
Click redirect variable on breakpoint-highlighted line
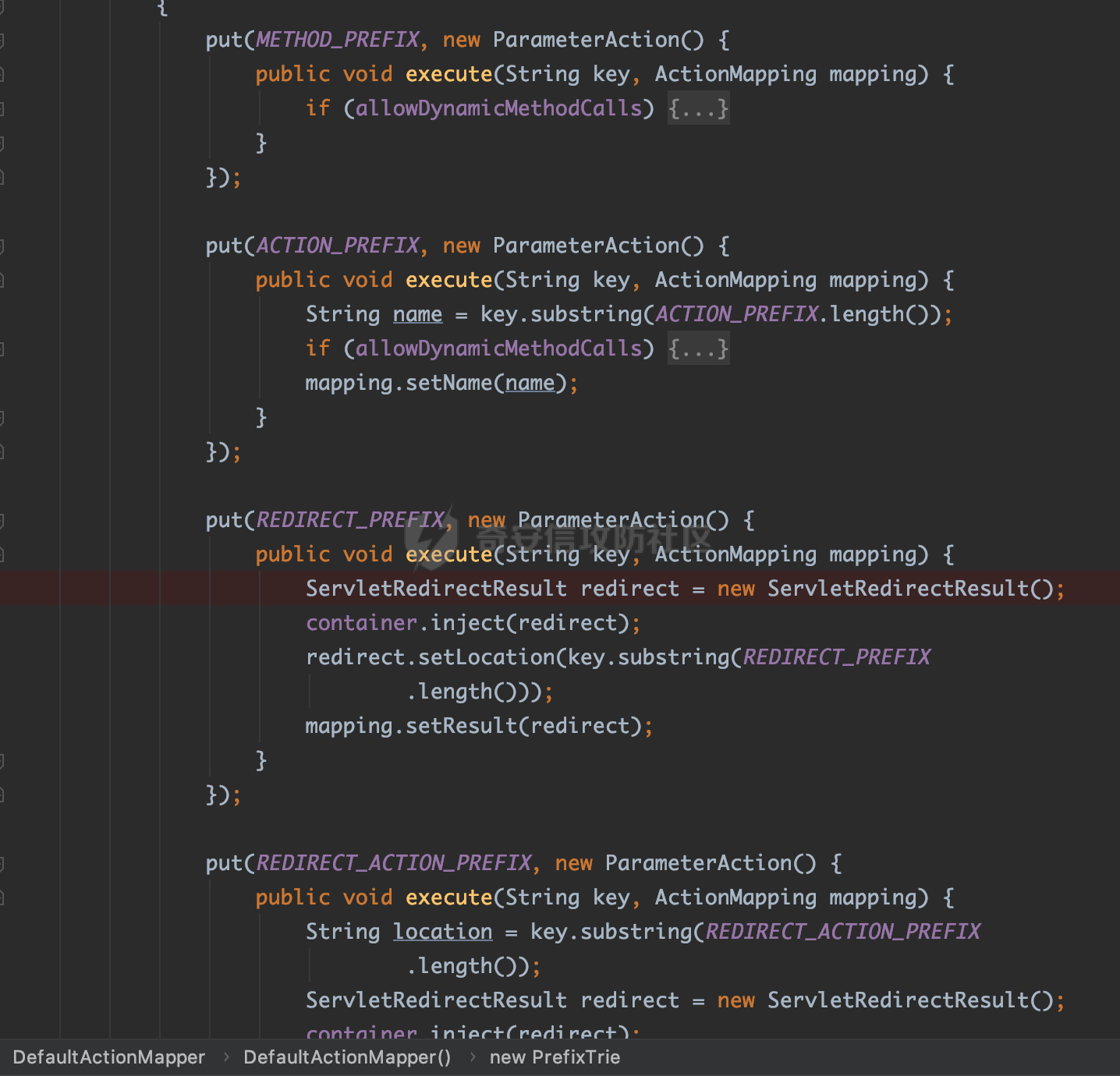click(629, 589)
